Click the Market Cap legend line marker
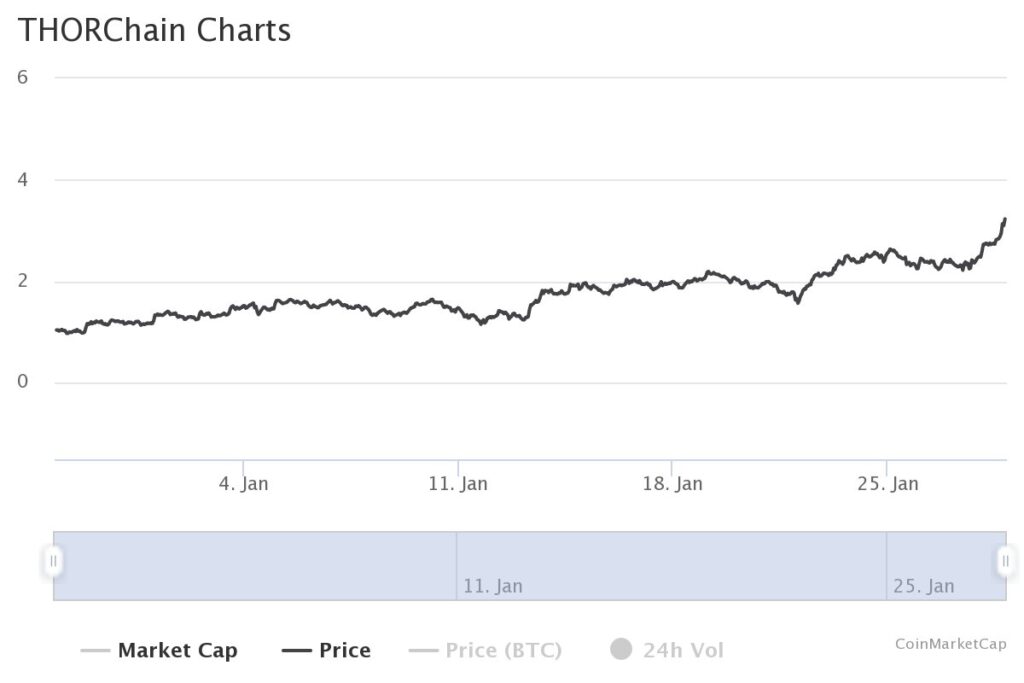 point(95,651)
